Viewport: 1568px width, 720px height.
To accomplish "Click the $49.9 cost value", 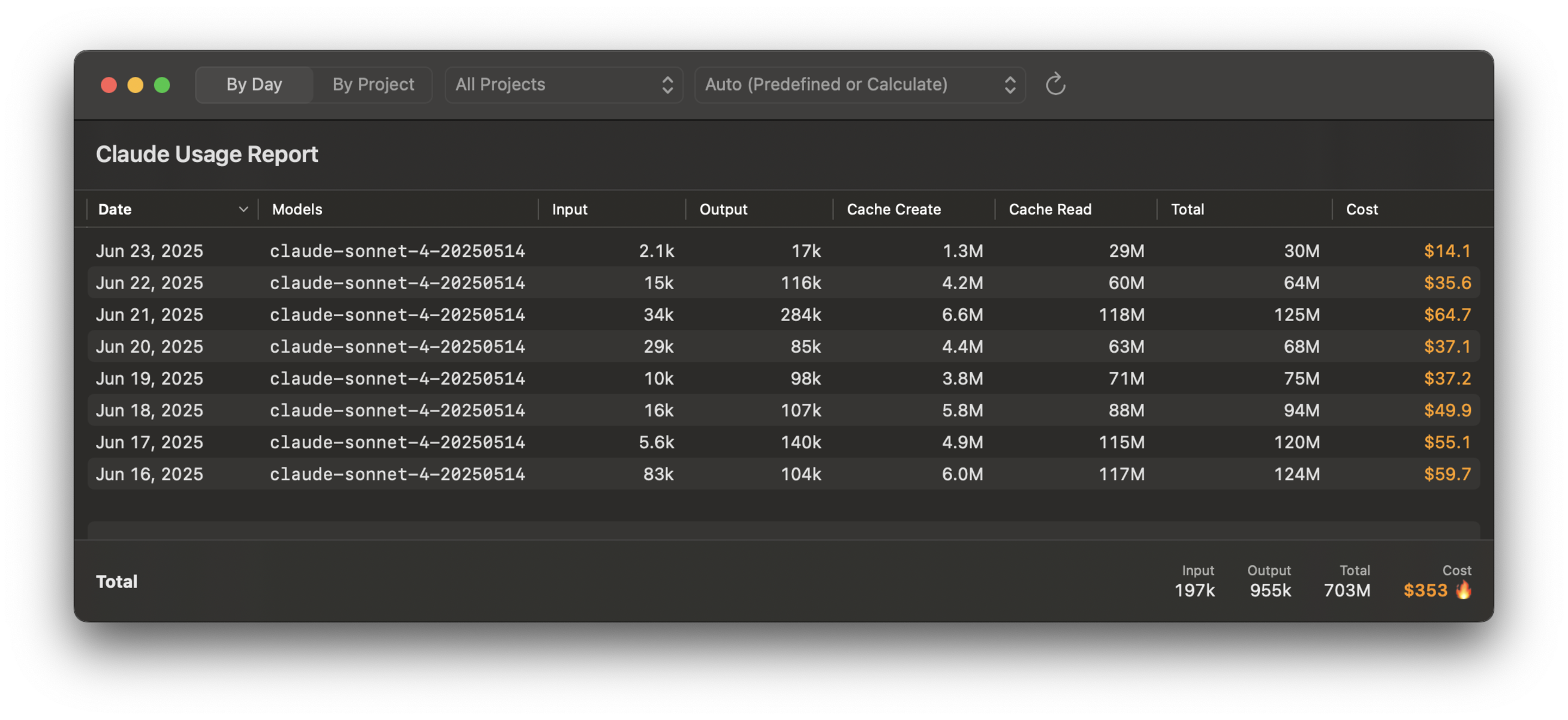I will pos(1447,410).
